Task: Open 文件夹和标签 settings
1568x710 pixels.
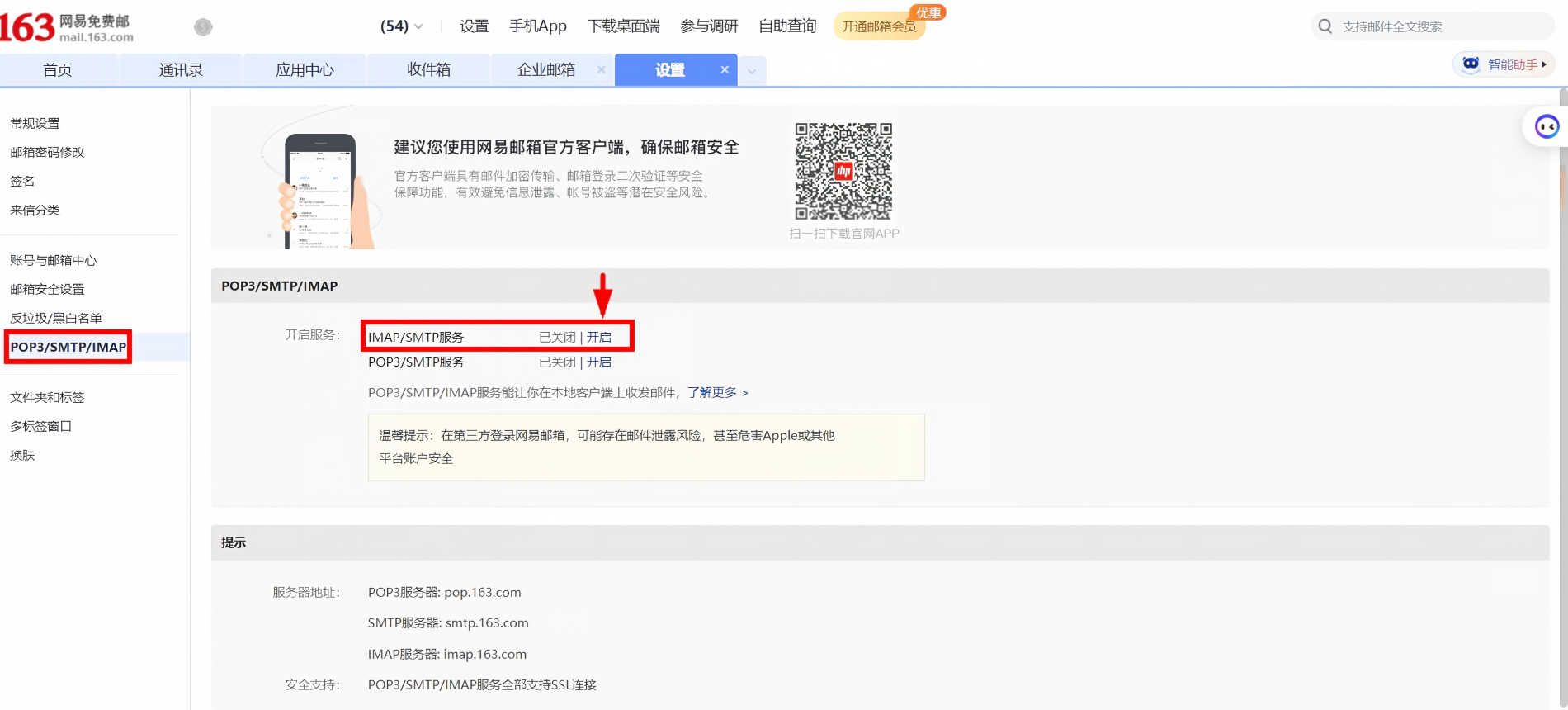Action: (47, 397)
